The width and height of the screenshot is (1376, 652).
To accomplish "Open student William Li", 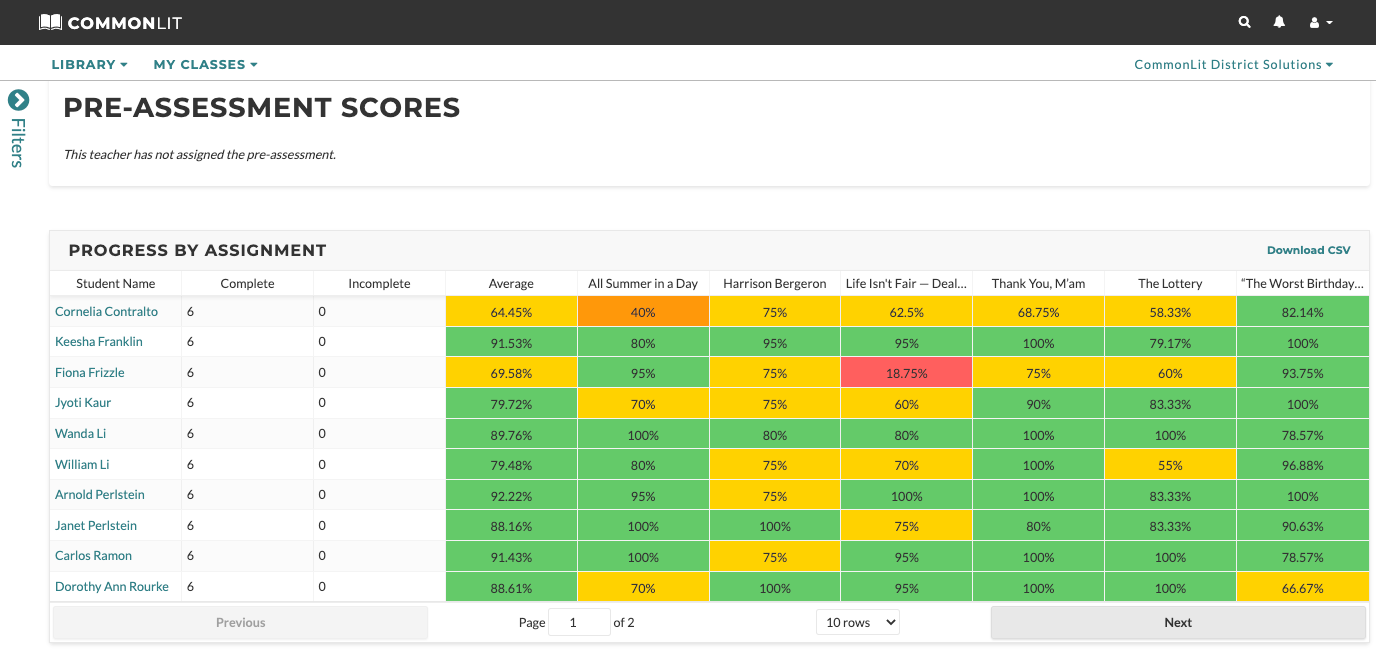I will pyautogui.click(x=82, y=464).
